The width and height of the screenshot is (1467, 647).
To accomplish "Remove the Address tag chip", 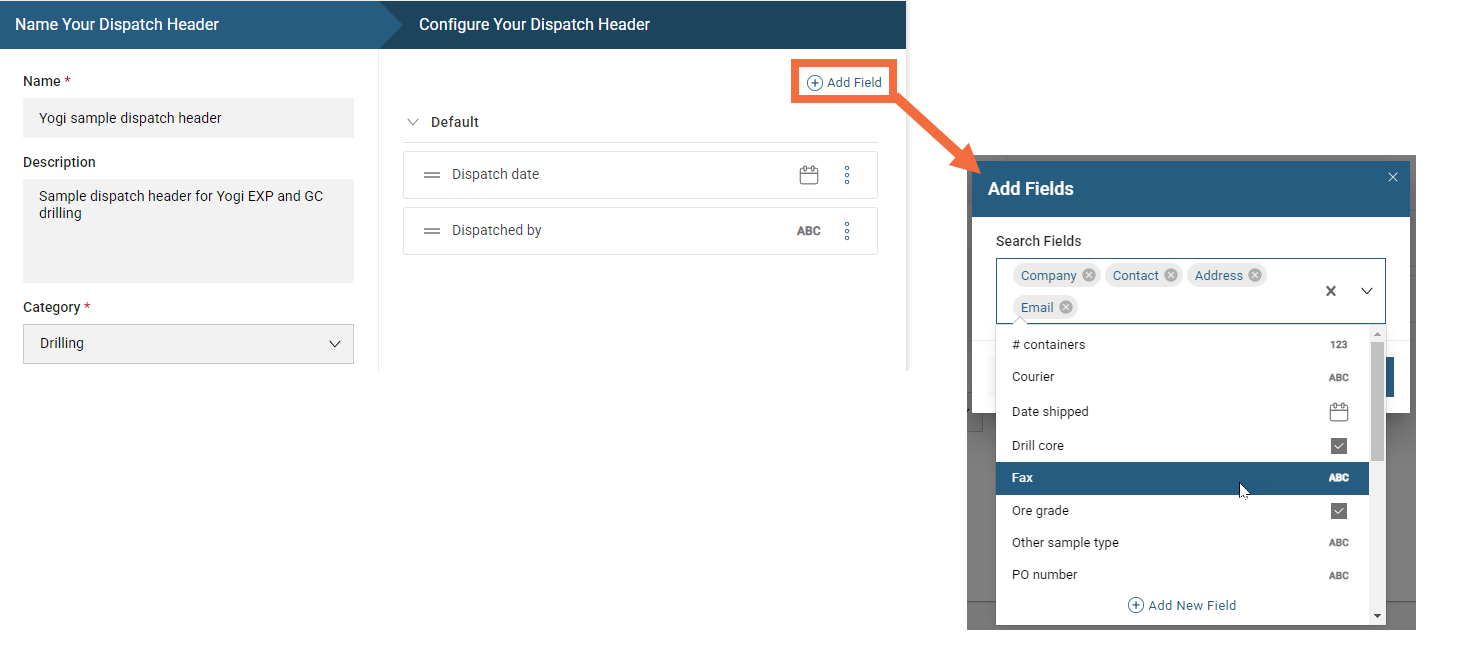I will (1255, 275).
